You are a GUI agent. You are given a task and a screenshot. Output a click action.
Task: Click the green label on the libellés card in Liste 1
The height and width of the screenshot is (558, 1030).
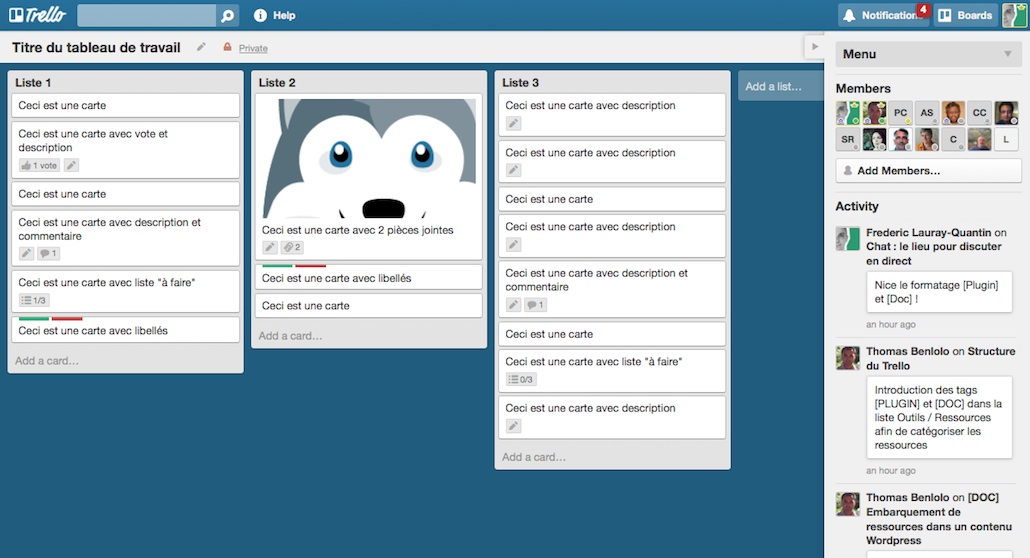tap(34, 319)
